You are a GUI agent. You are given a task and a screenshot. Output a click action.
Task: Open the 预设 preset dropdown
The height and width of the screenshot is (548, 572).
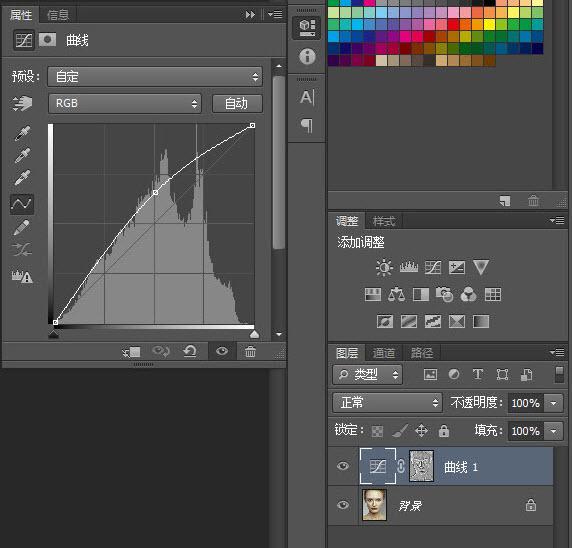tap(155, 77)
